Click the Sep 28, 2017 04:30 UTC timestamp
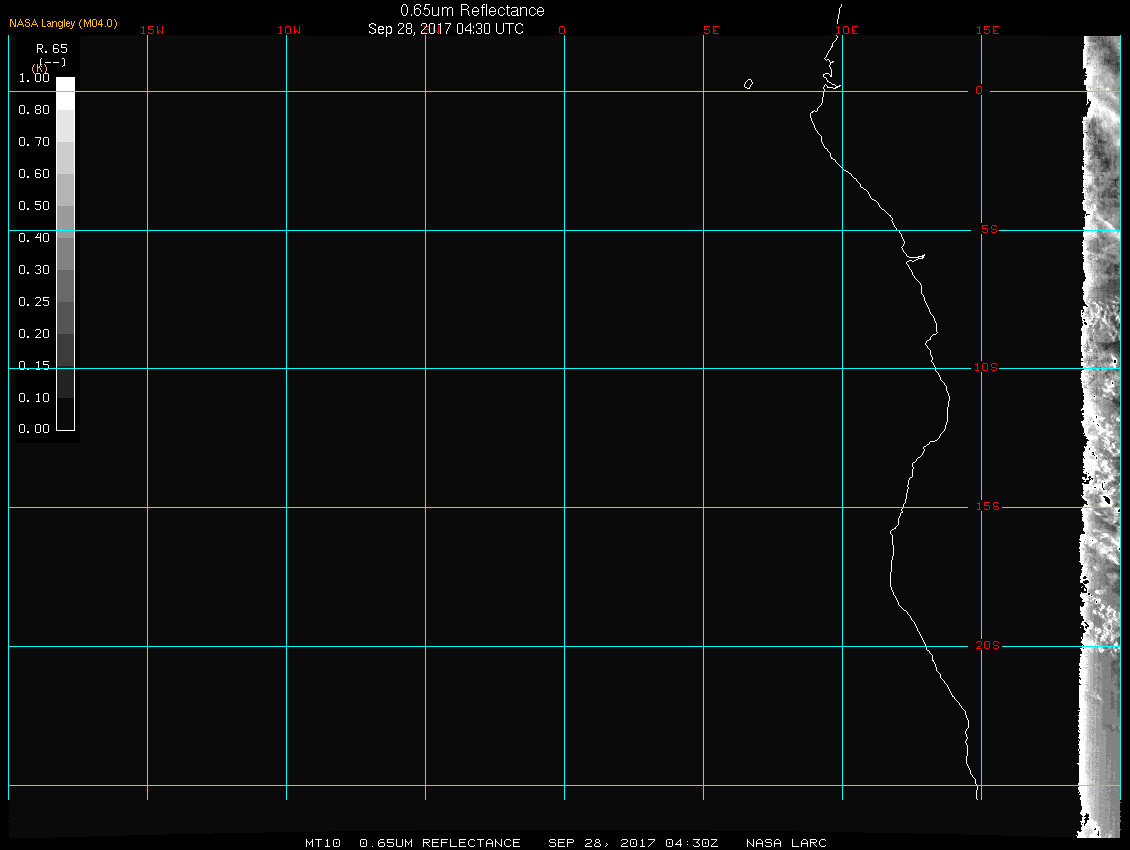Screen dimensions: 1130x850 [x=445, y=29]
